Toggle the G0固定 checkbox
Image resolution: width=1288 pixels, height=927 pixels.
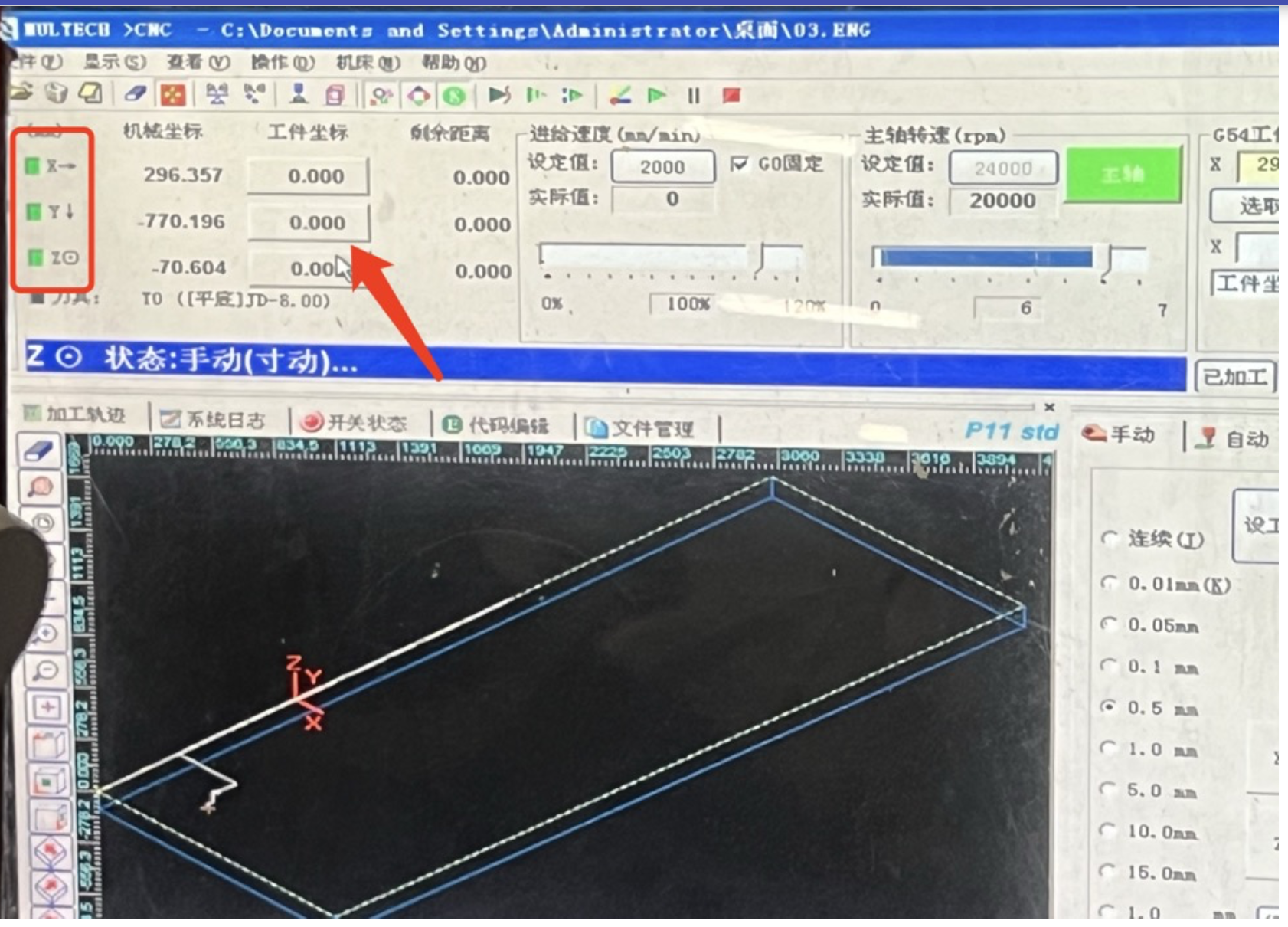coord(738,165)
